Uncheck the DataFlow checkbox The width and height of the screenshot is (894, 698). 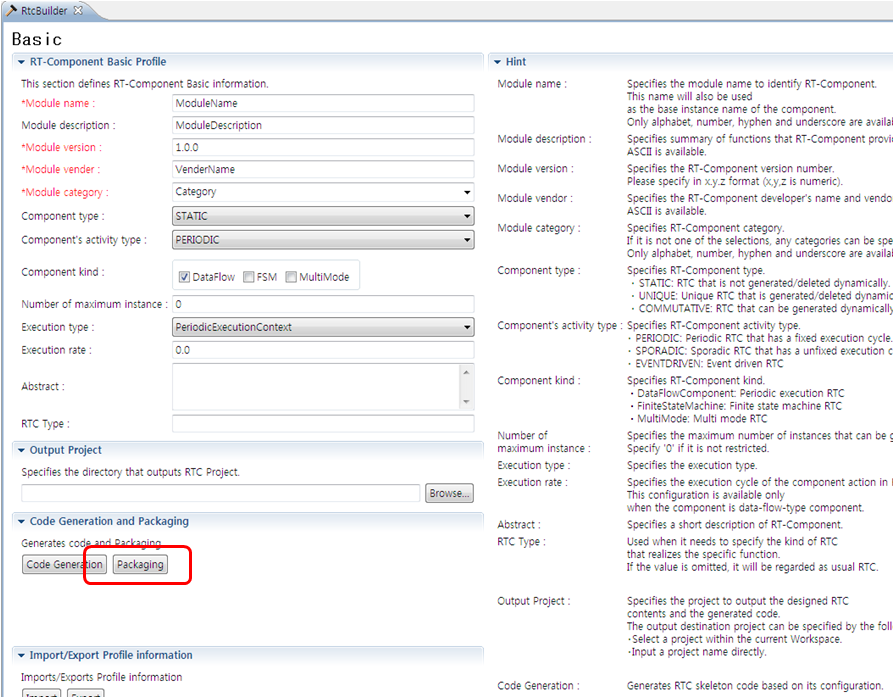[184, 277]
